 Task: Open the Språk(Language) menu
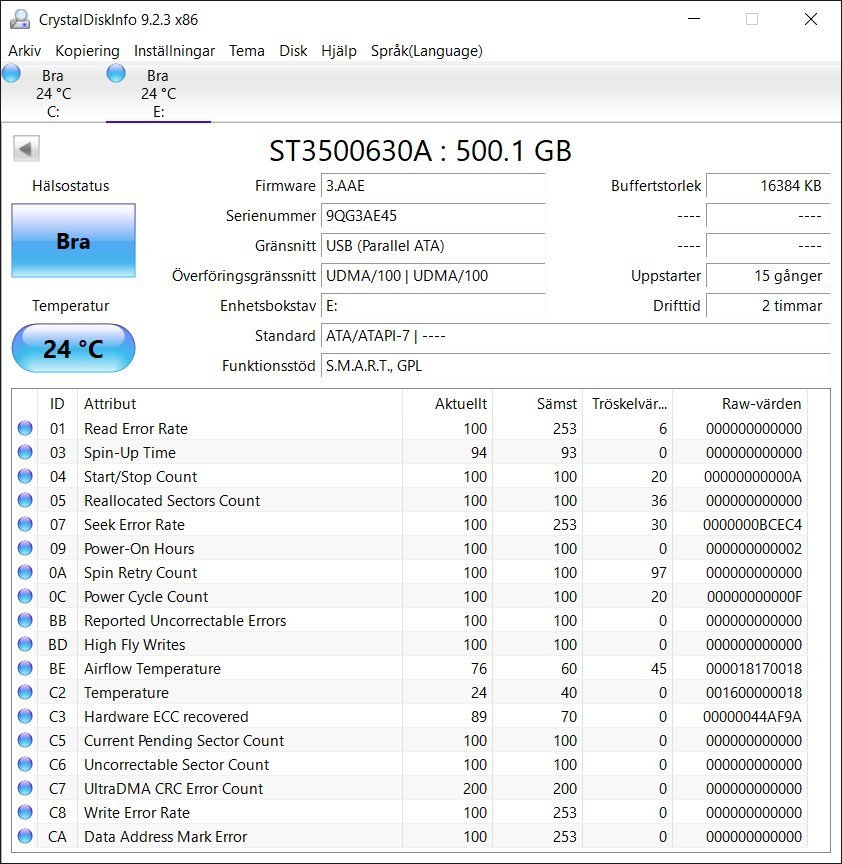pos(426,51)
